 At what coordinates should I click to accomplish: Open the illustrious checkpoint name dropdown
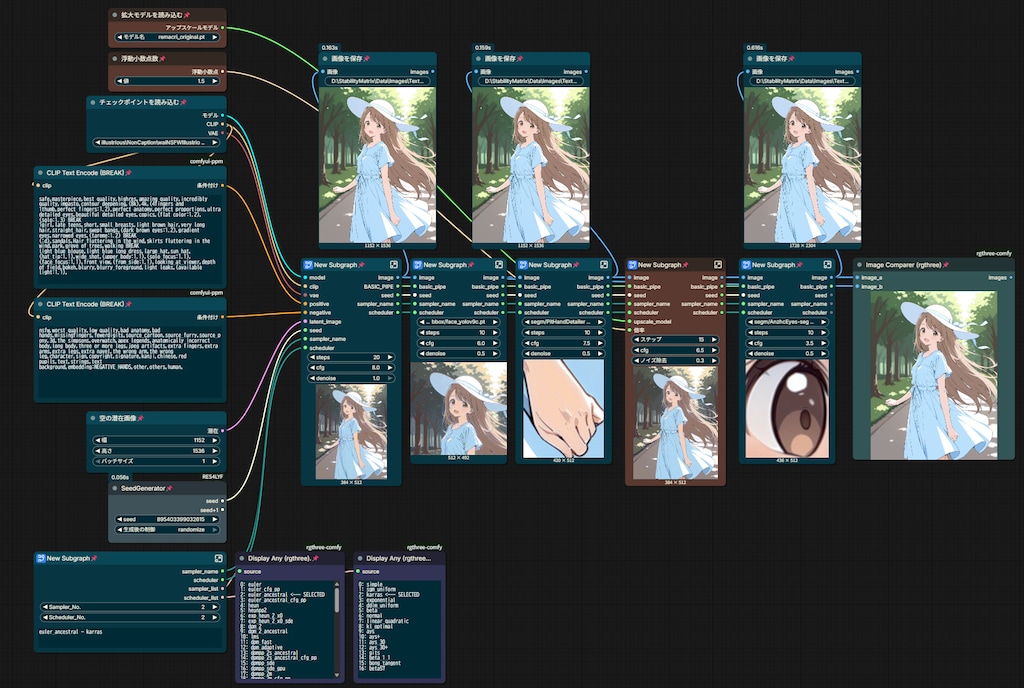(x=157, y=142)
